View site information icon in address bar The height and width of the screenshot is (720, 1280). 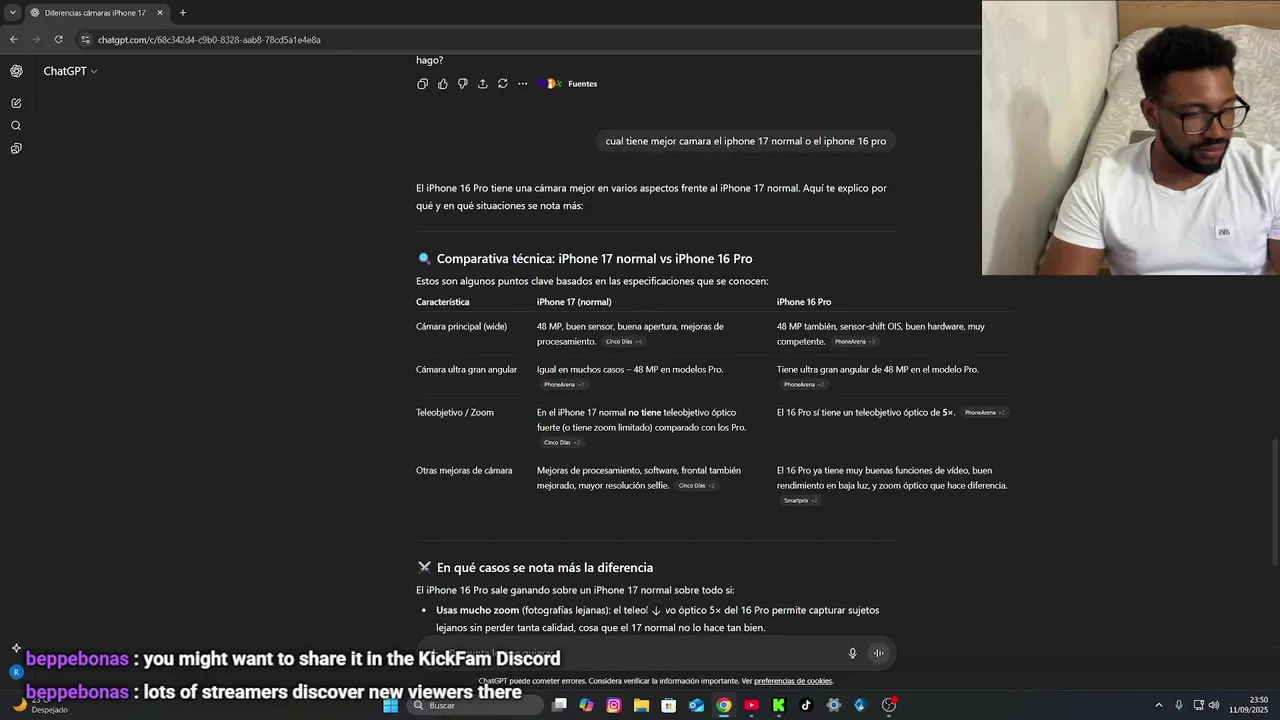coord(86,40)
